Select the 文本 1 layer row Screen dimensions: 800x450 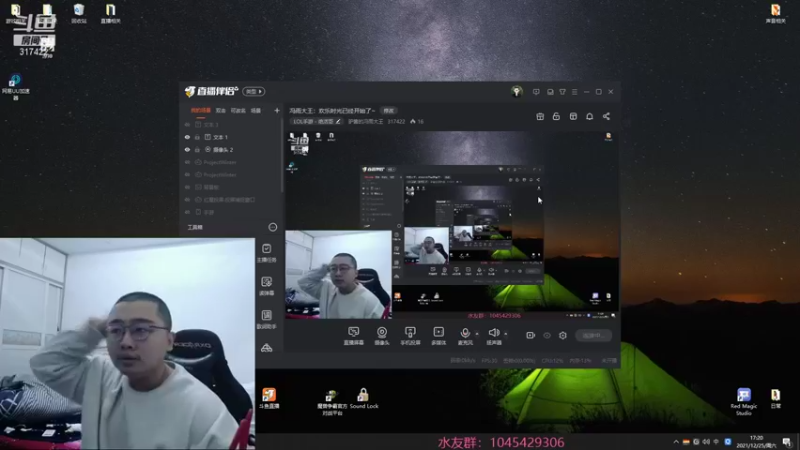pos(231,137)
